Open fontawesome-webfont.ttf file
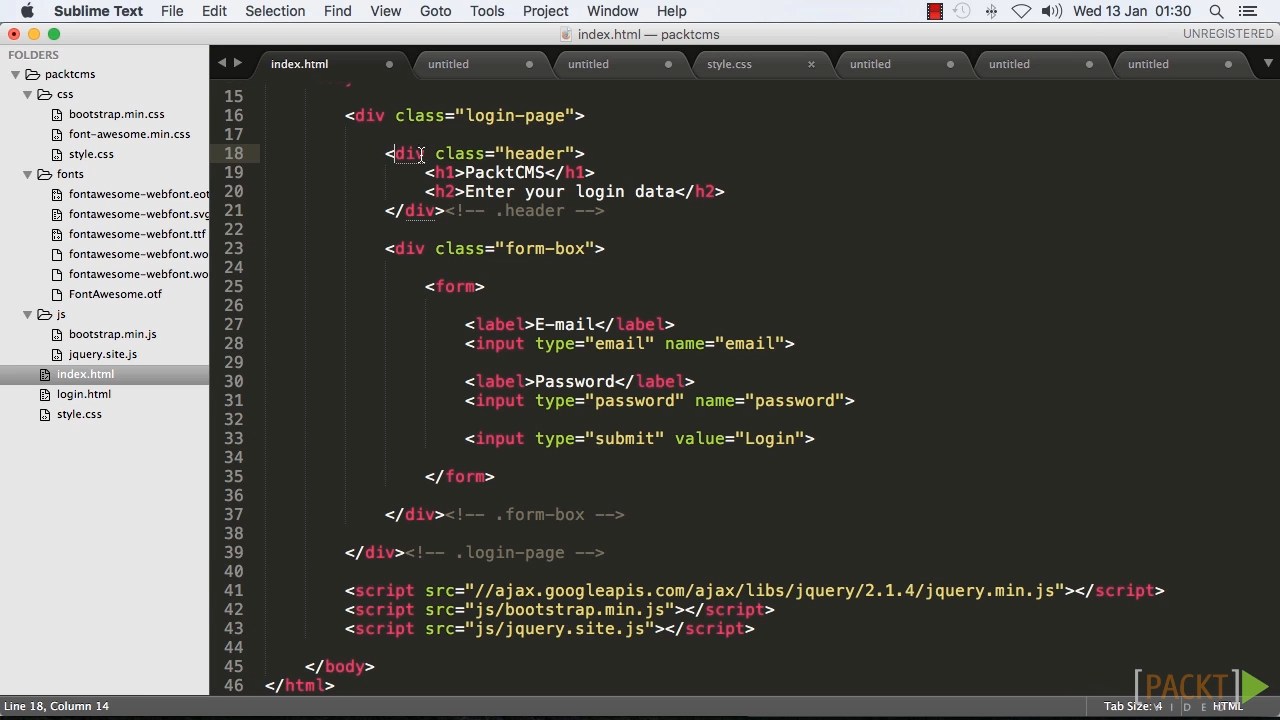This screenshot has width=1280, height=720. click(x=137, y=234)
